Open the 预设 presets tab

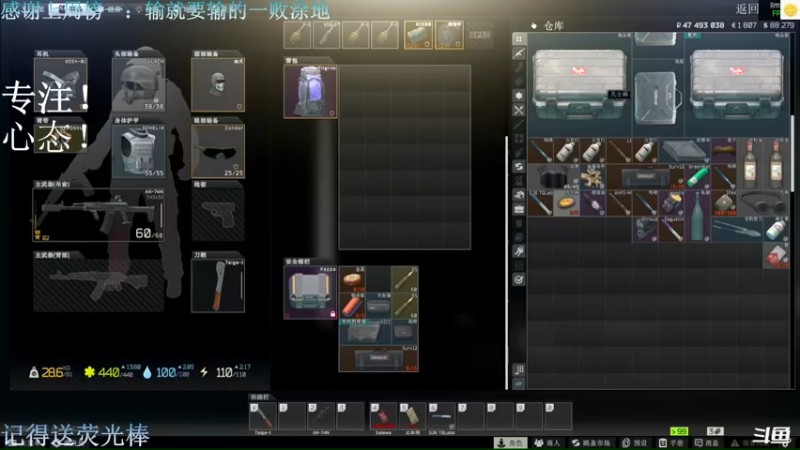click(x=635, y=443)
